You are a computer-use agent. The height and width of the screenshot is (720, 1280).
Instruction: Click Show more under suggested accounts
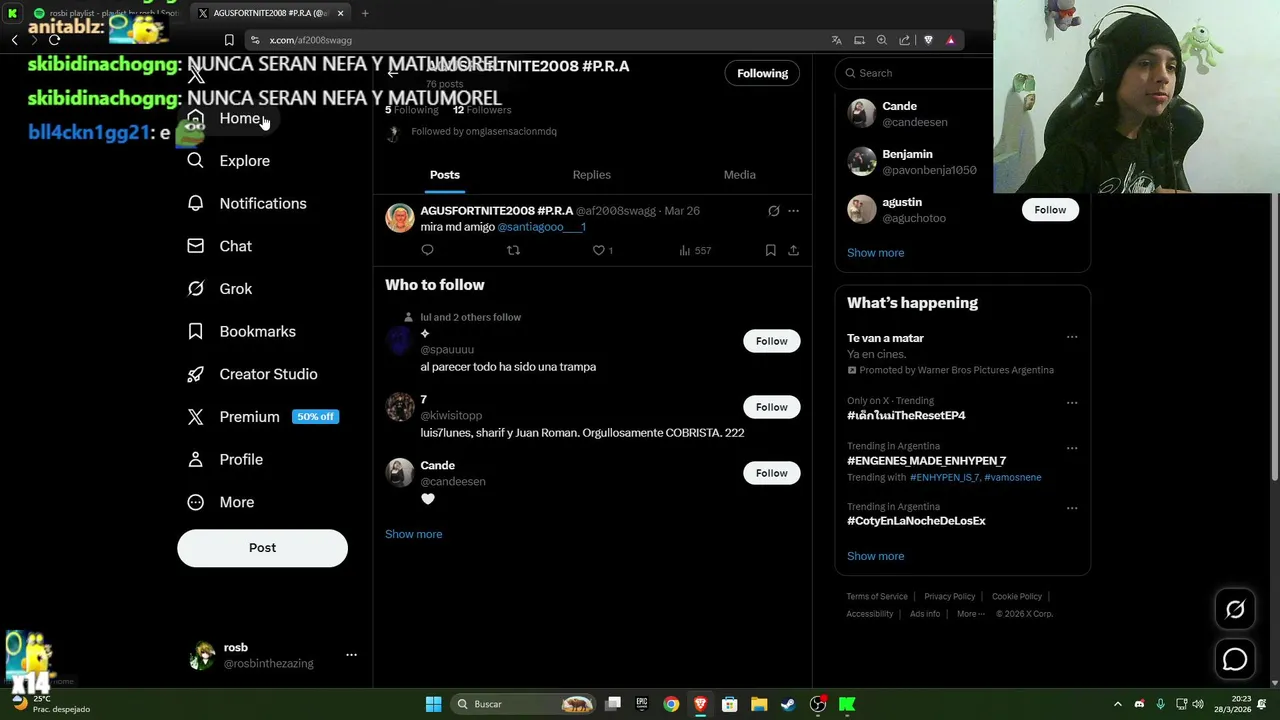pyautogui.click(x=875, y=253)
